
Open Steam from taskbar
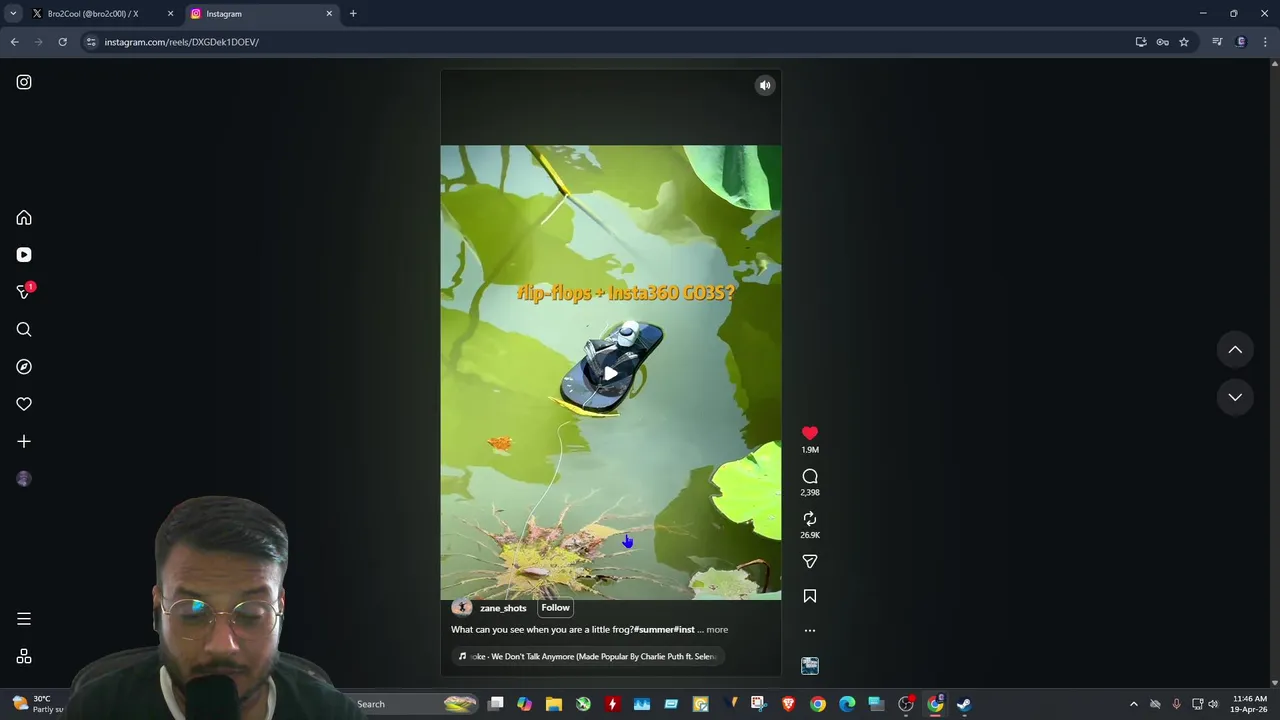964,704
